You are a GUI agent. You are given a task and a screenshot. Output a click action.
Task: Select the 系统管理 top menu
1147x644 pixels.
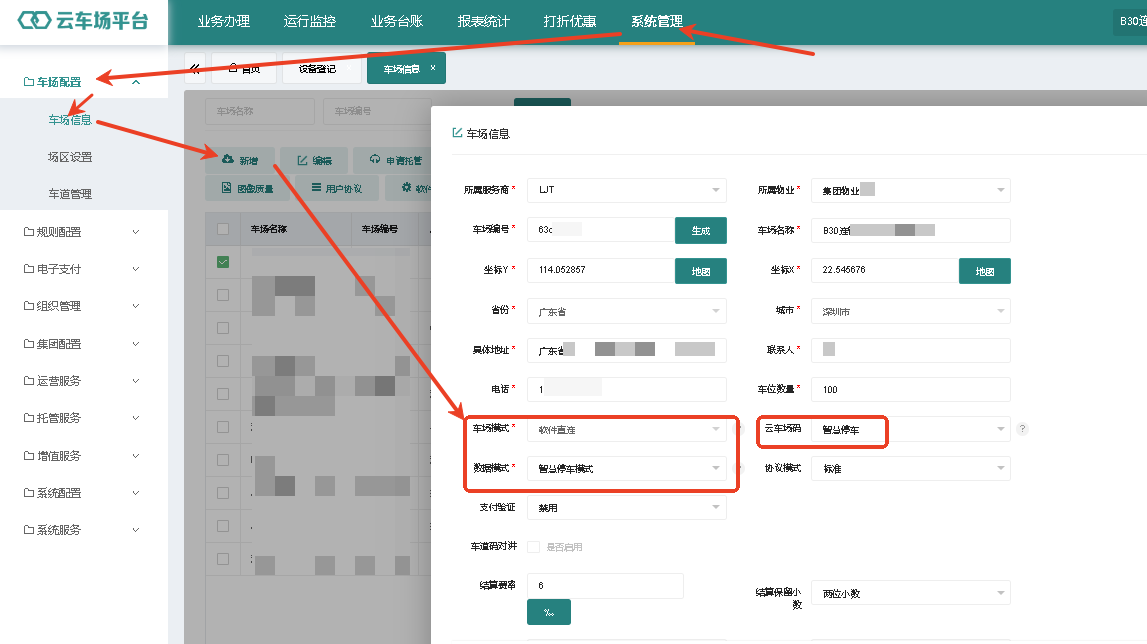pos(657,22)
